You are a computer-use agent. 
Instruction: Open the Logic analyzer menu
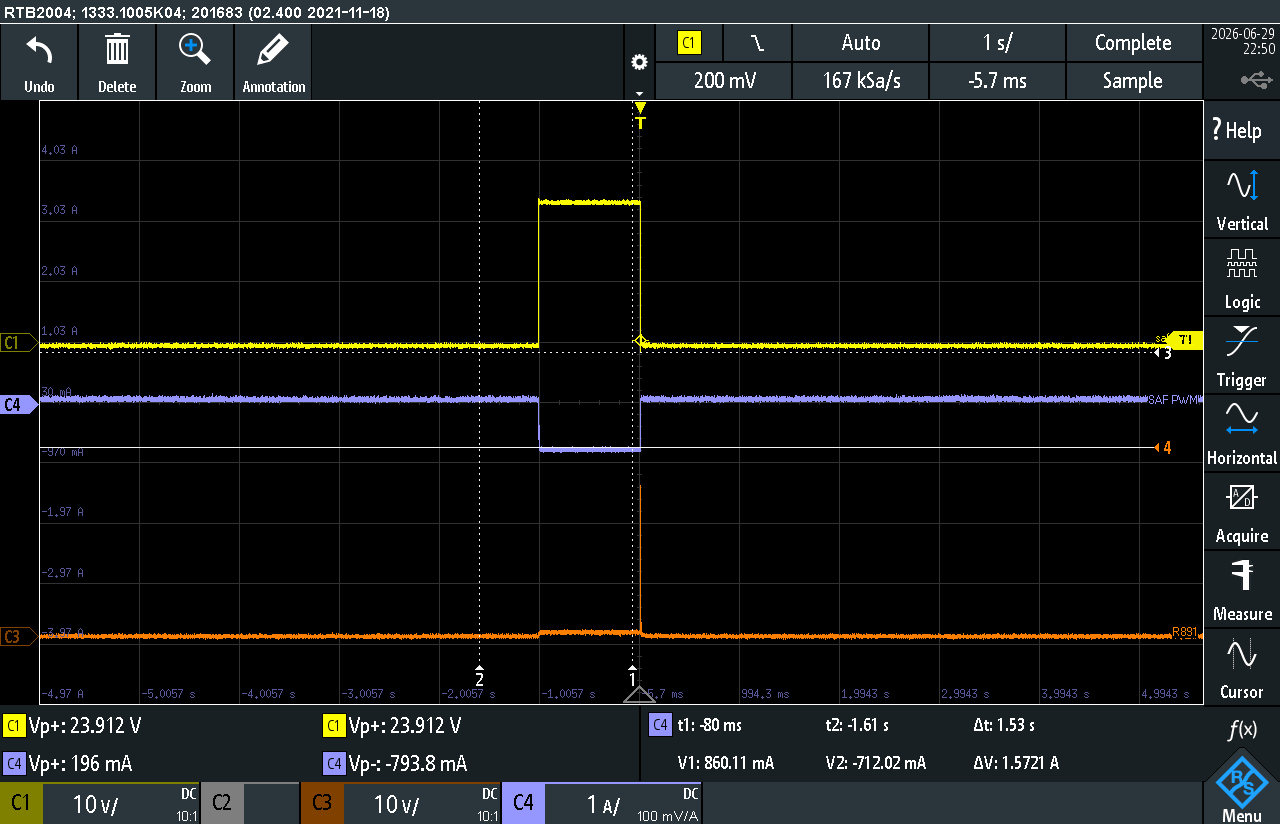pos(1242,277)
